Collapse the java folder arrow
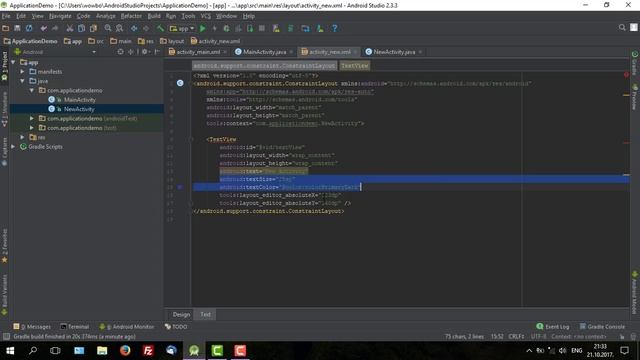 tap(22, 81)
